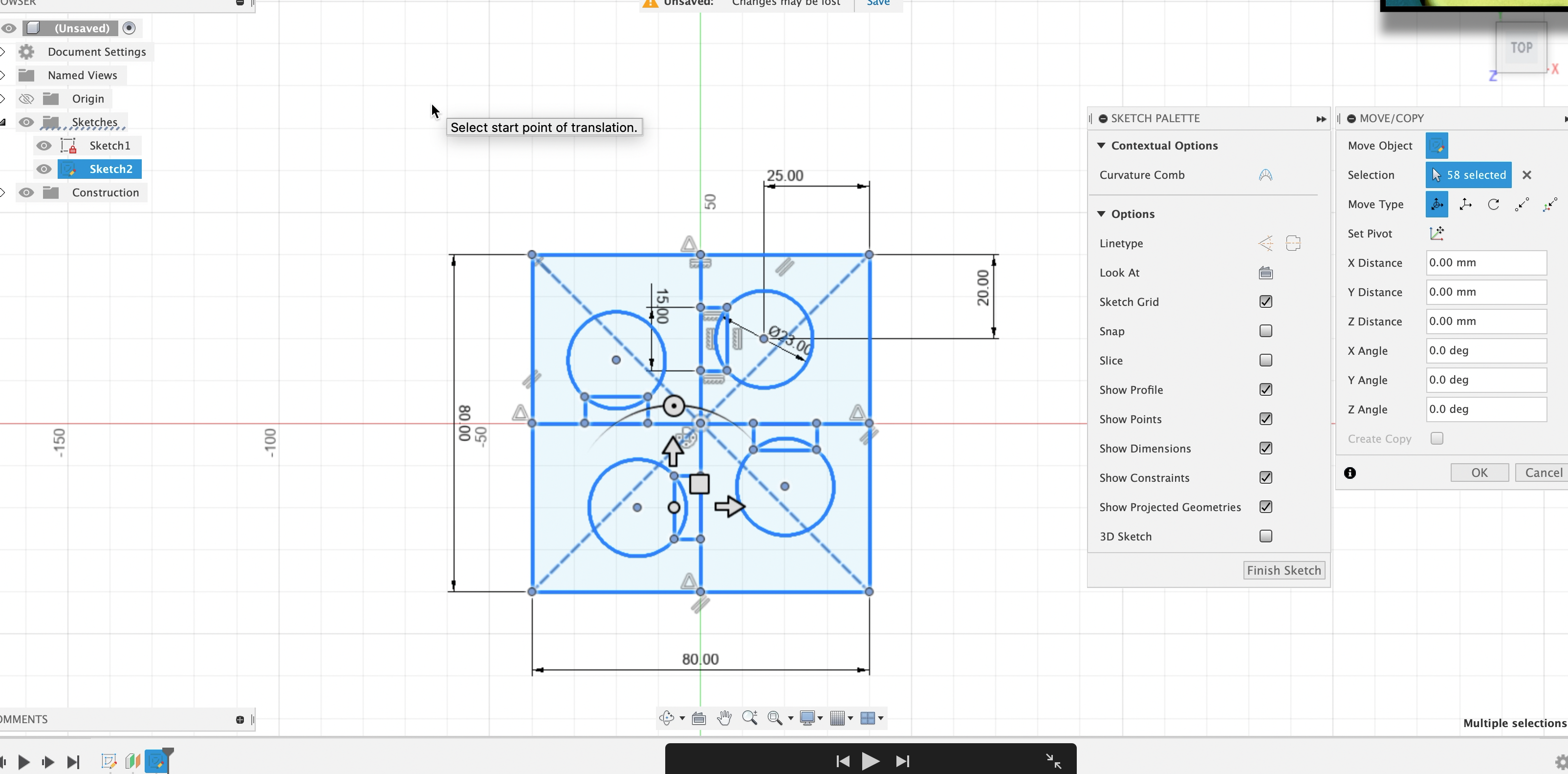The width and height of the screenshot is (1568, 774).
Task: Select Rotate move type icon
Action: click(1494, 204)
